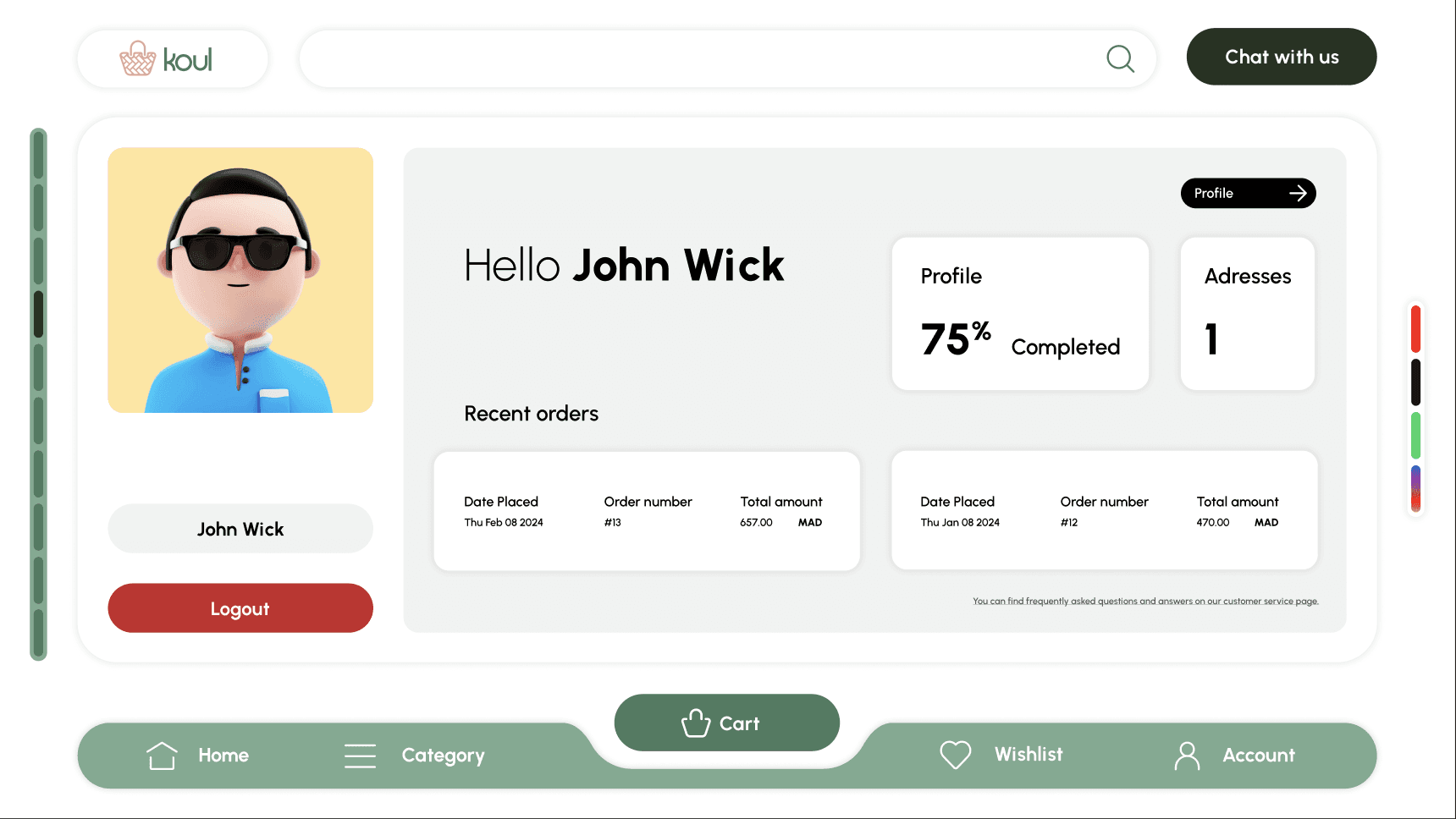Viewport: 1456px width, 819px height.
Task: Go to the Account tab label
Action: (x=1259, y=756)
